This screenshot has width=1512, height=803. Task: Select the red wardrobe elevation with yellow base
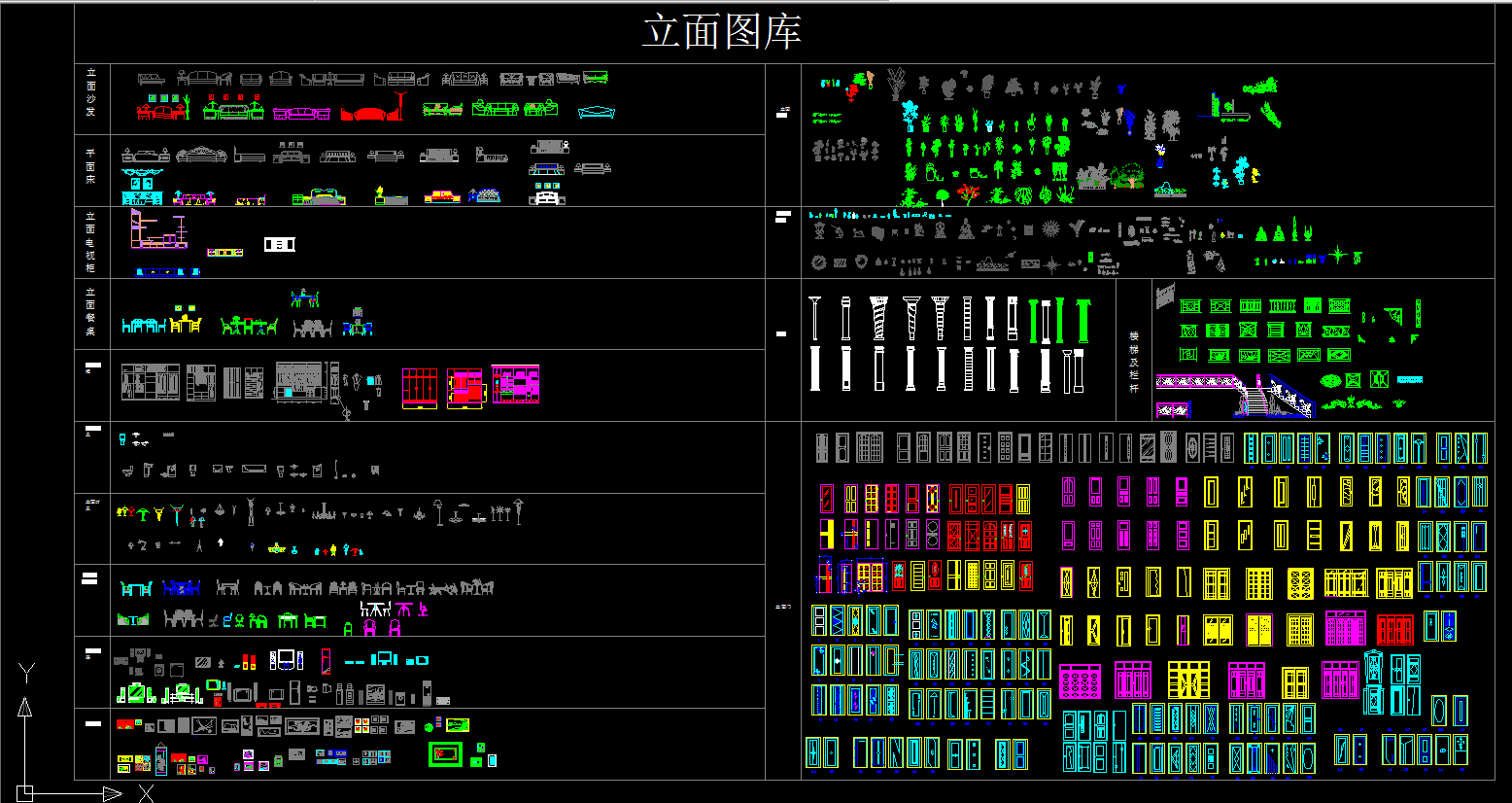point(419,387)
